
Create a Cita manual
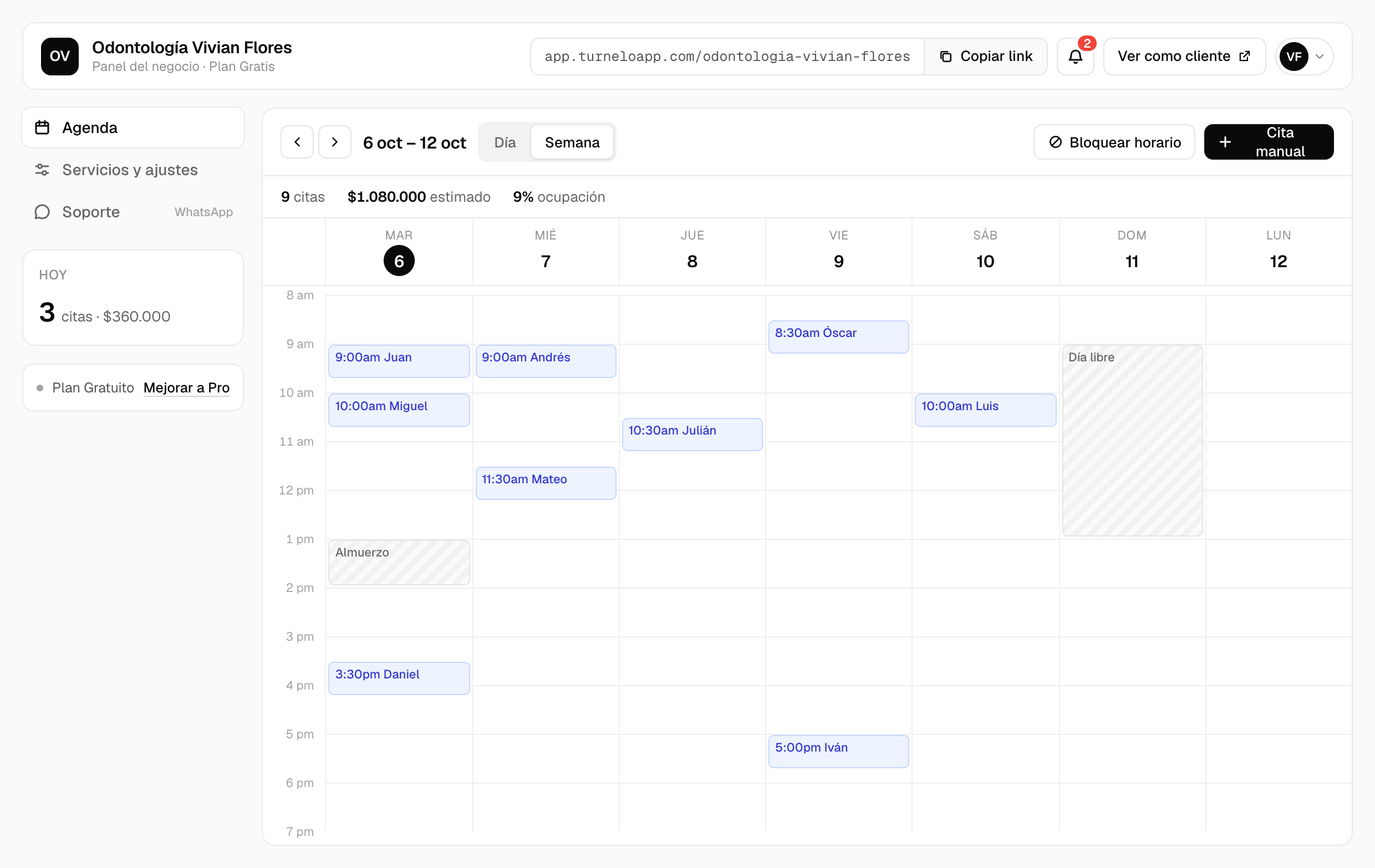point(1269,141)
